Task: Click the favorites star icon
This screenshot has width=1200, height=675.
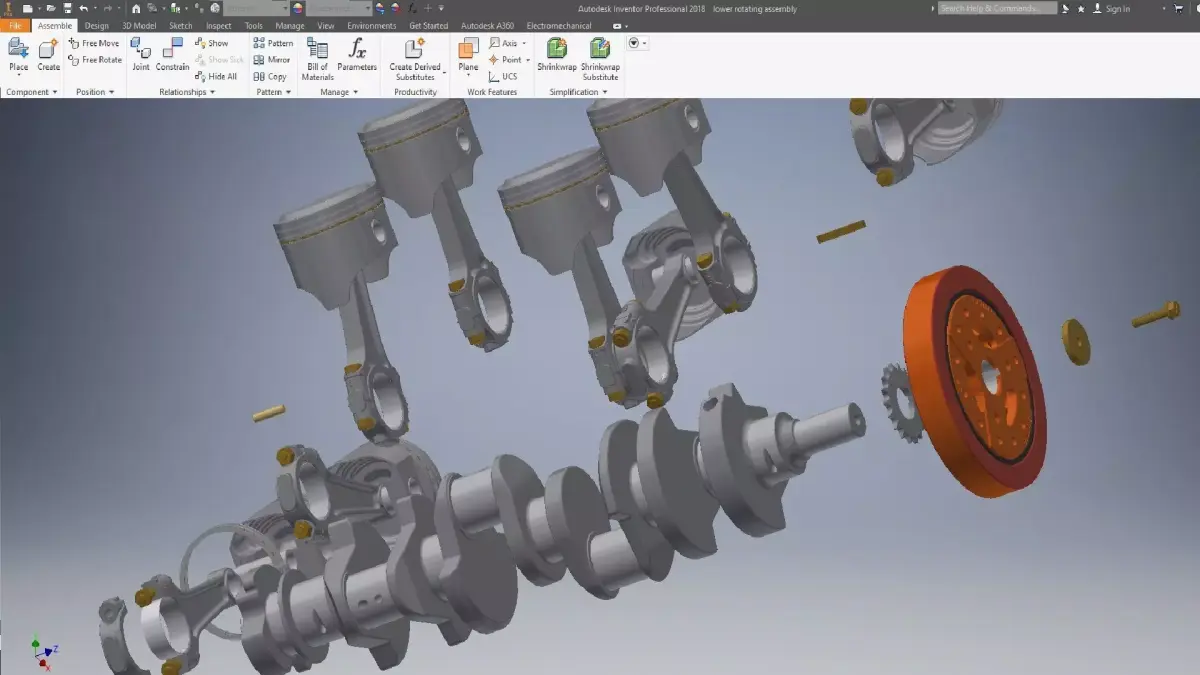Action: [1080, 8]
